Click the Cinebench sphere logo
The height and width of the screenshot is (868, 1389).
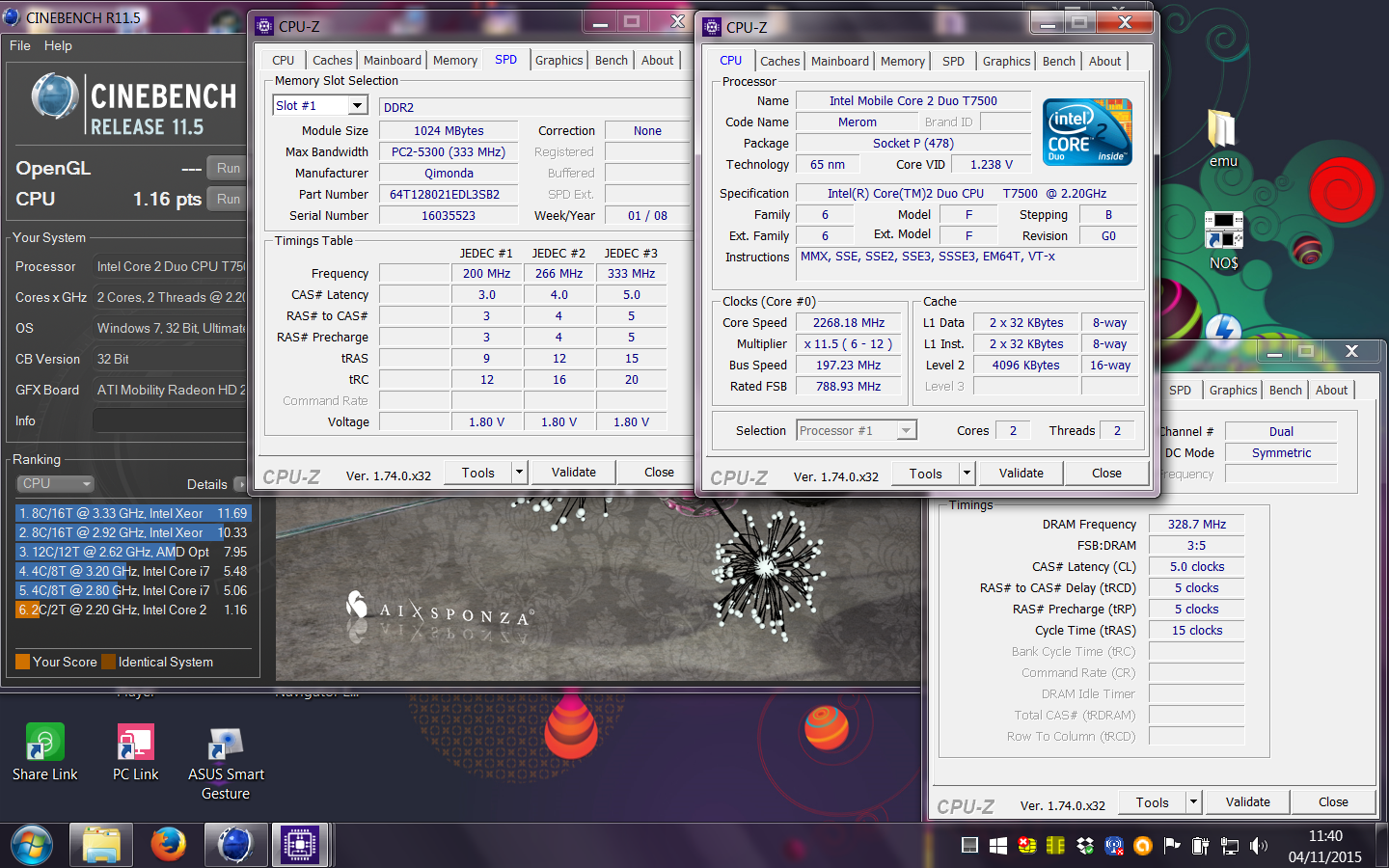[x=55, y=97]
